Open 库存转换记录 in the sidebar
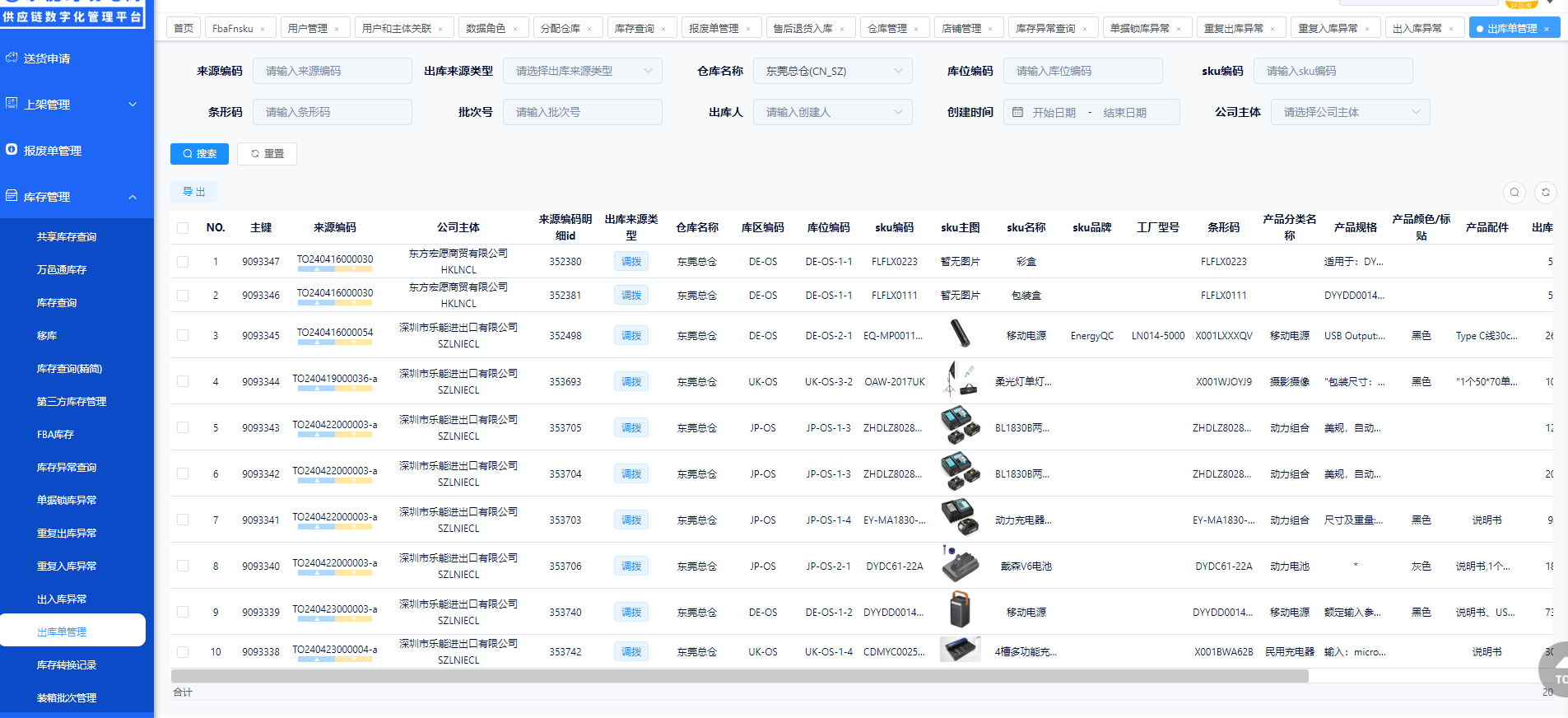The width and height of the screenshot is (1568, 718). (x=67, y=664)
